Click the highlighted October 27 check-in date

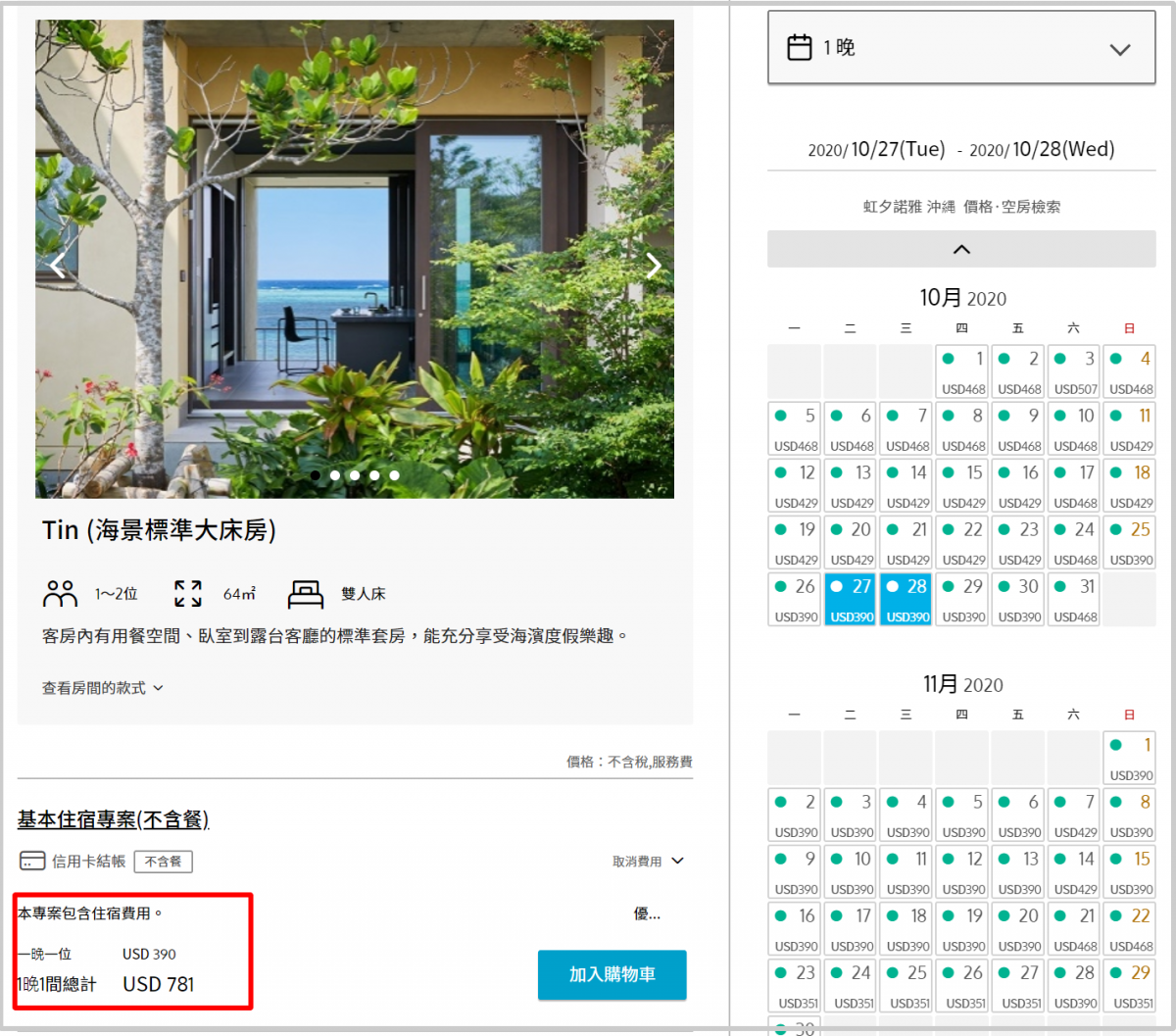coord(850,599)
